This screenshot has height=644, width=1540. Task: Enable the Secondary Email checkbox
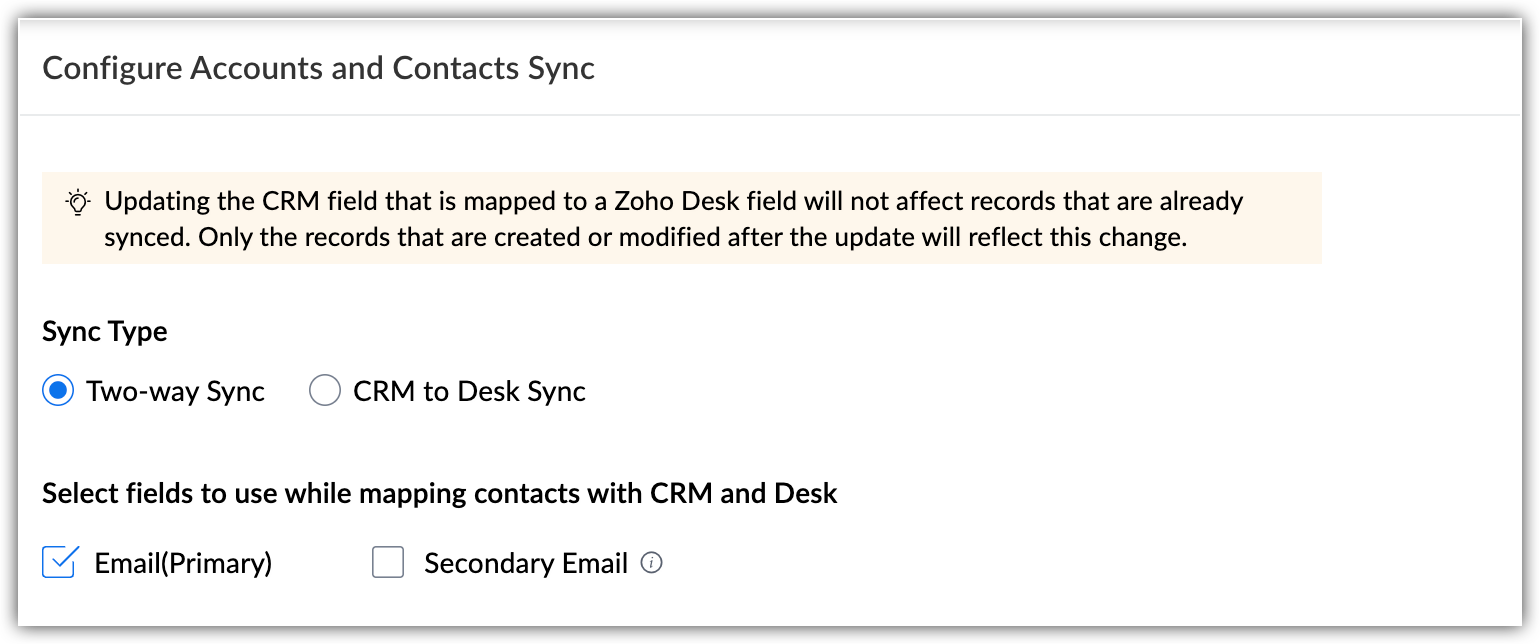[388, 563]
